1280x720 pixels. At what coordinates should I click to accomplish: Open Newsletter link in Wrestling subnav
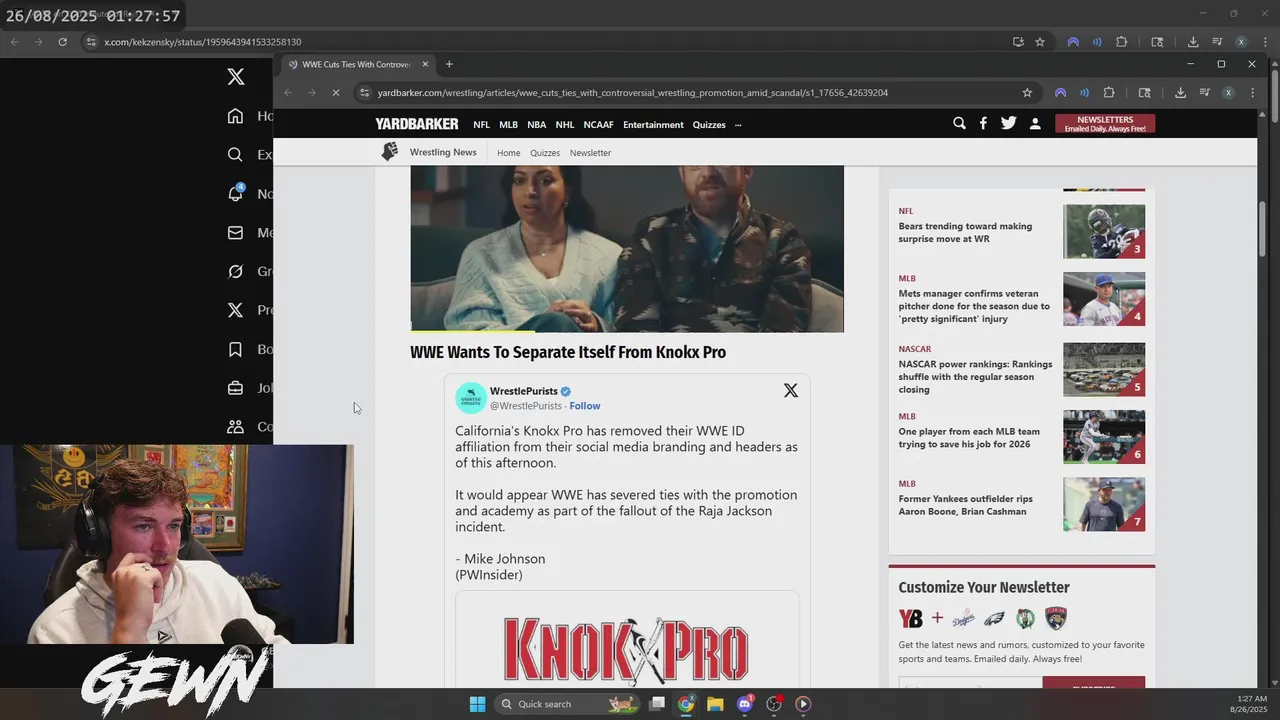point(590,153)
